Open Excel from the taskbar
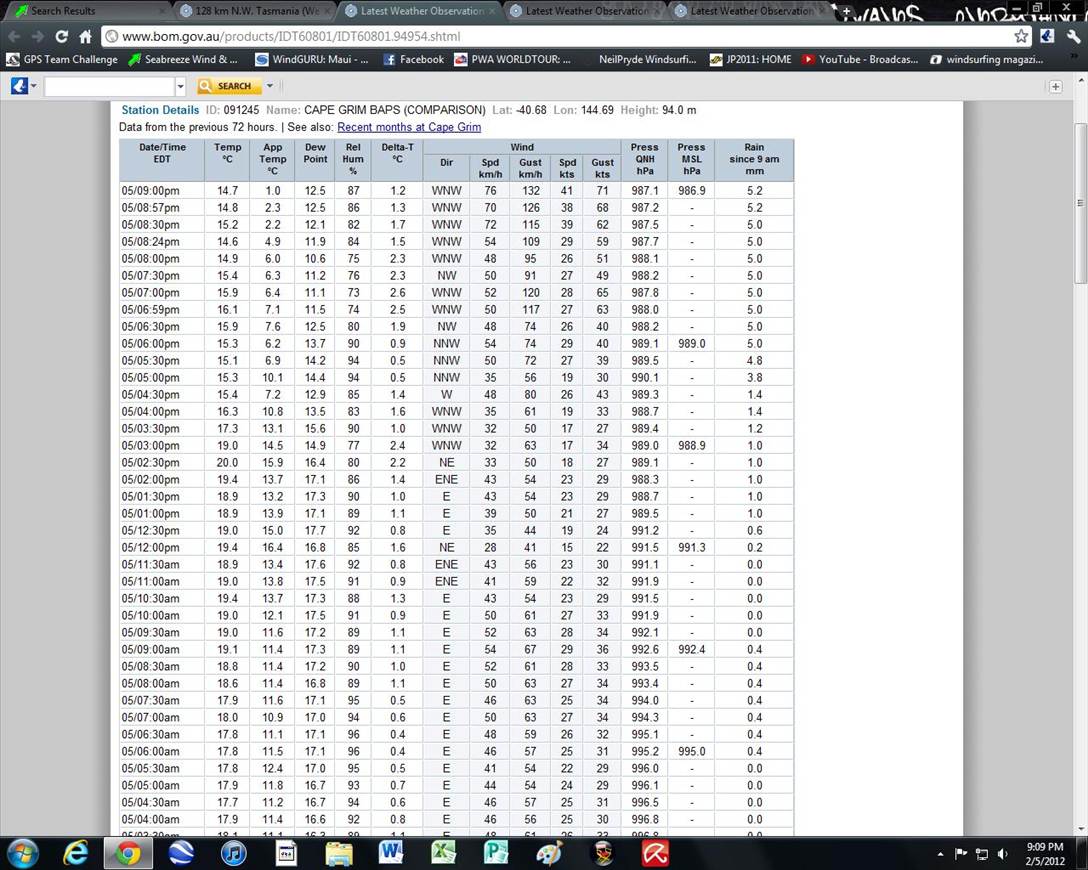The image size is (1088, 870). pyautogui.click(x=443, y=853)
